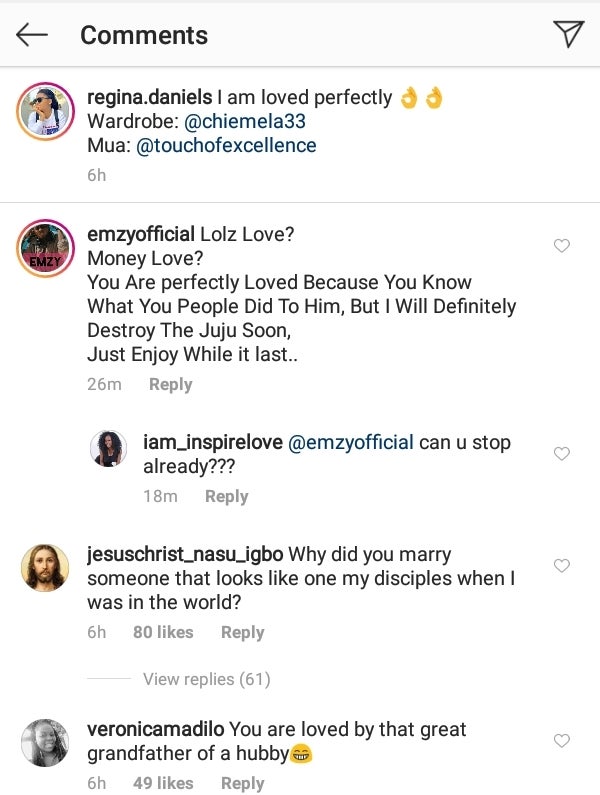Reply to jesuschrist_nasu_igbo's comment
The image size is (600, 795).
point(242,632)
